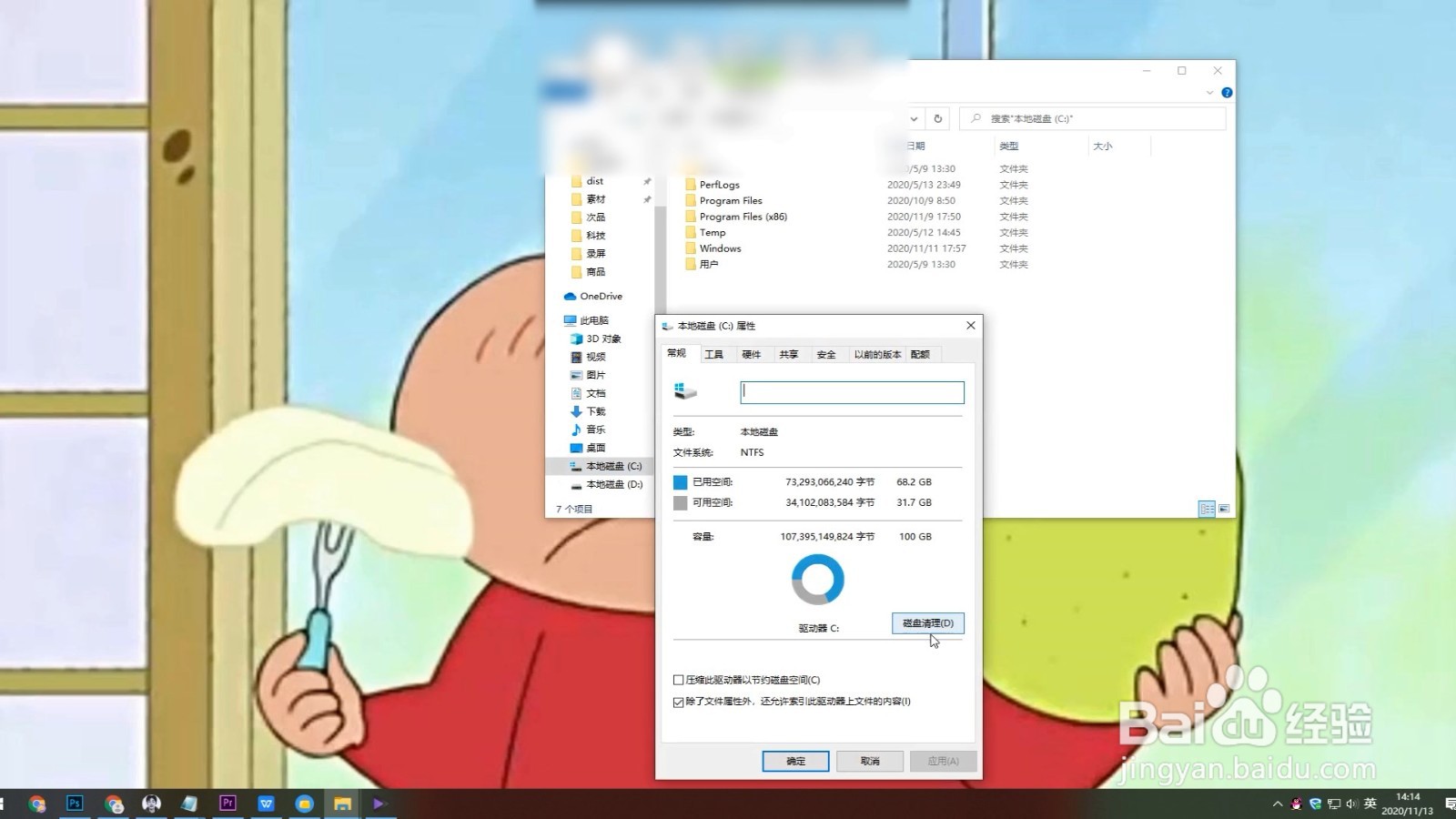Click the 磁盘清理(D) disk cleanup button

(927, 623)
